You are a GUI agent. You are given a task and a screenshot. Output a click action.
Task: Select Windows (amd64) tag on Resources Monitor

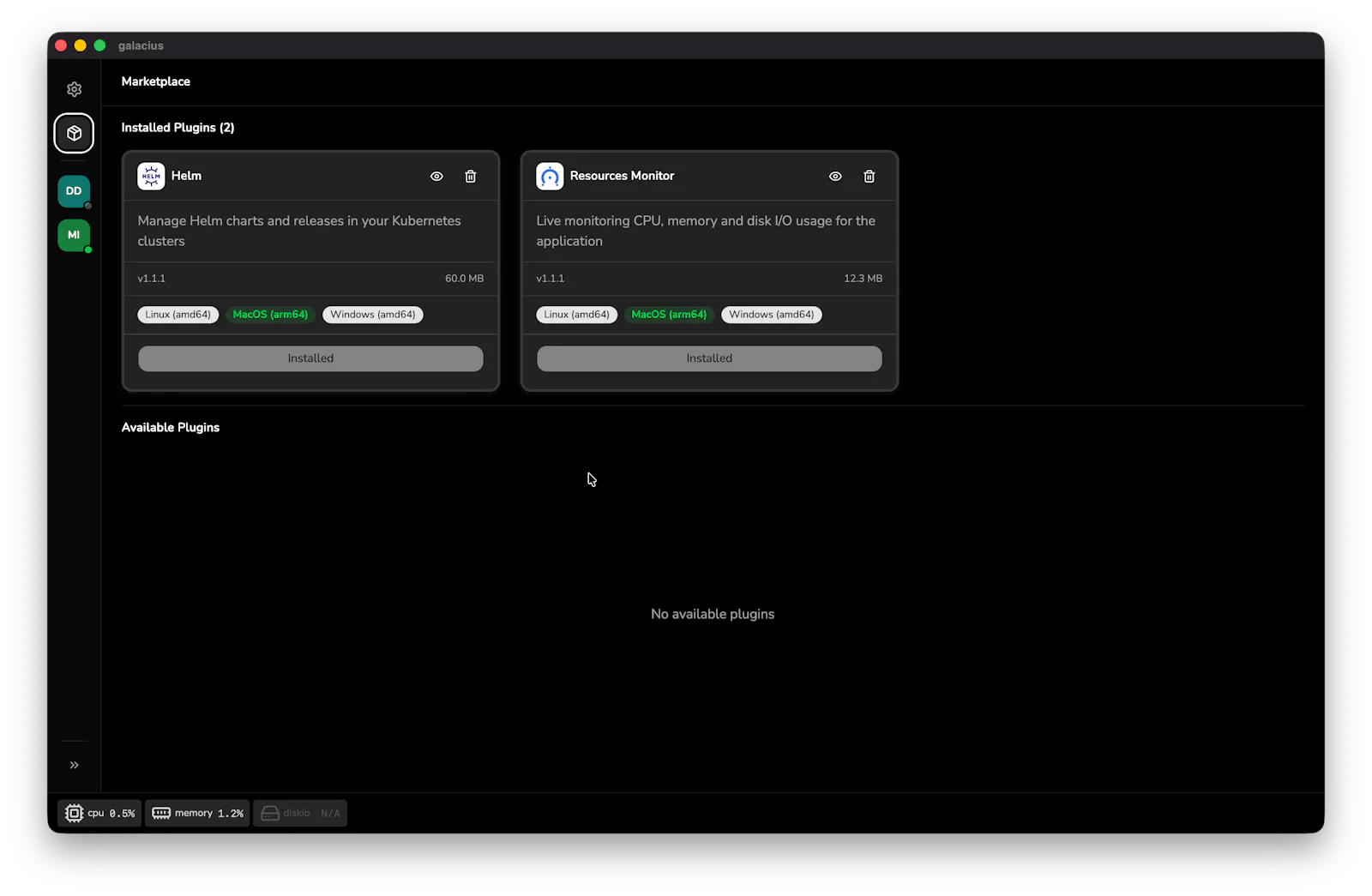click(x=772, y=315)
